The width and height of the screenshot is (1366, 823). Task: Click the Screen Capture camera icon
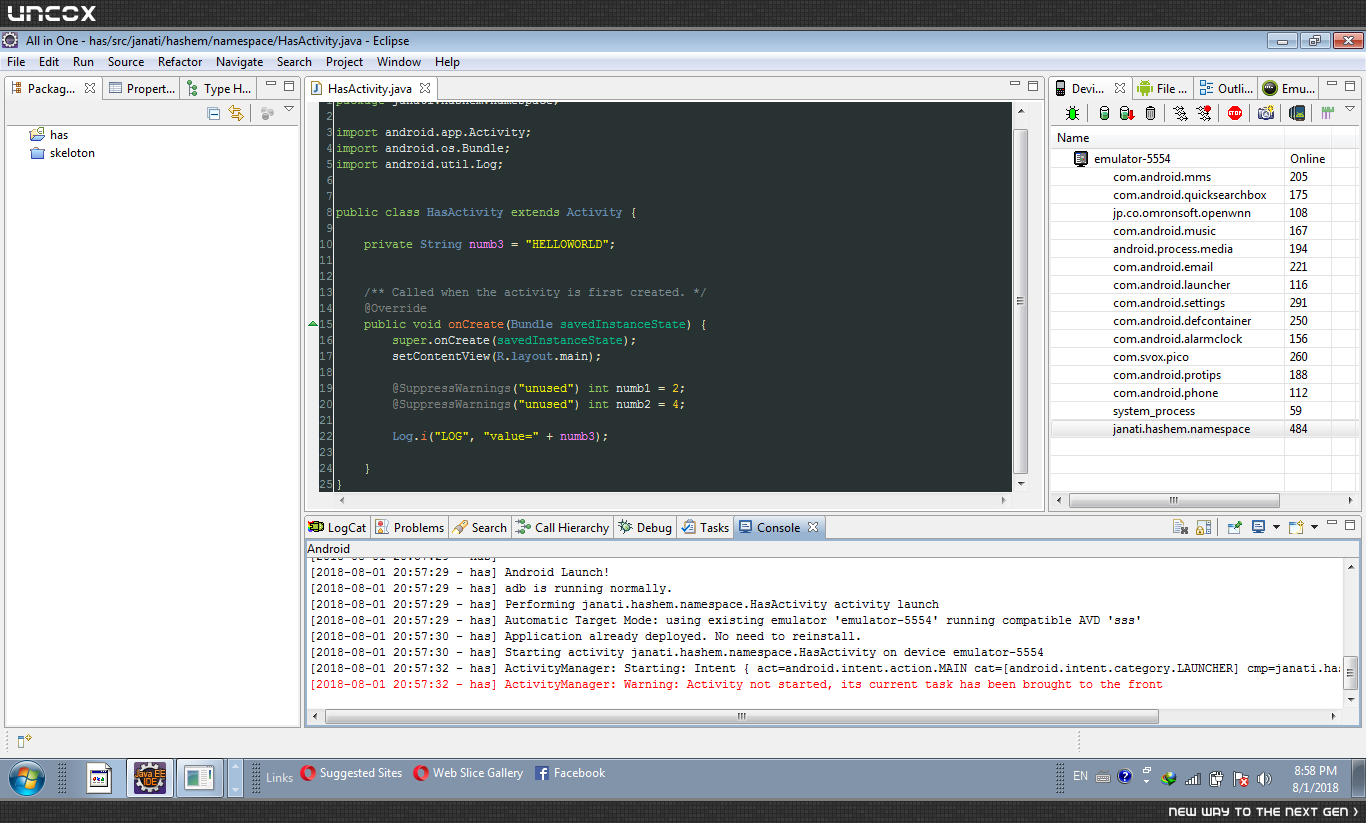point(1266,113)
